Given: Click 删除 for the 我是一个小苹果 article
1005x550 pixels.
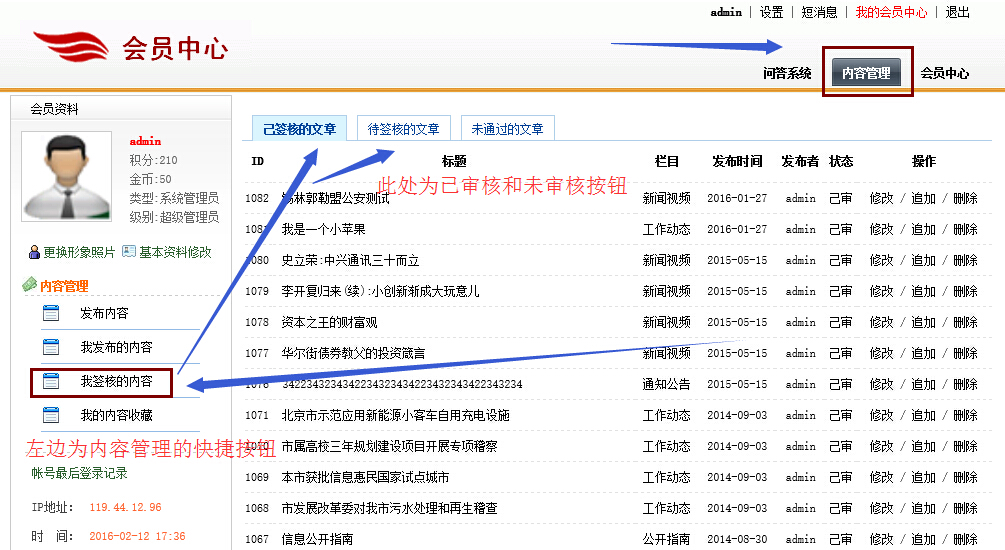Looking at the screenshot, I should click(x=965, y=229).
